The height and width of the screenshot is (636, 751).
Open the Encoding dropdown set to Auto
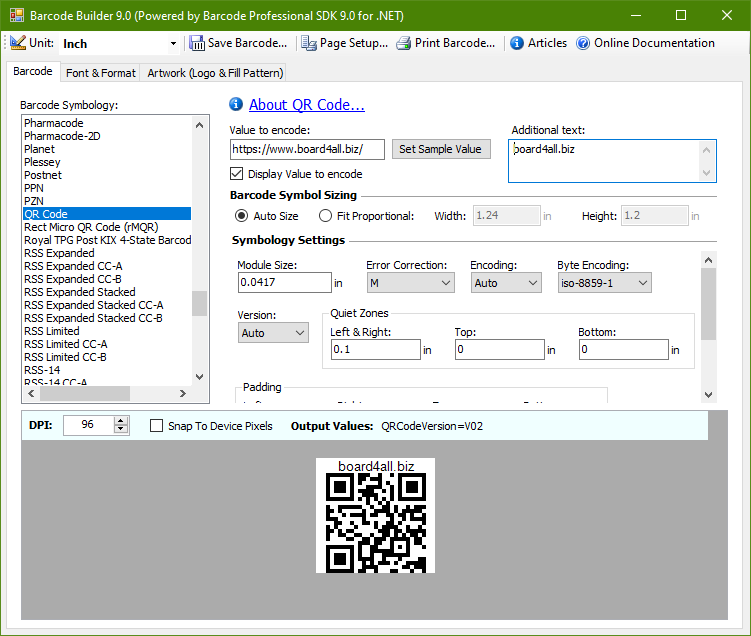pos(506,283)
